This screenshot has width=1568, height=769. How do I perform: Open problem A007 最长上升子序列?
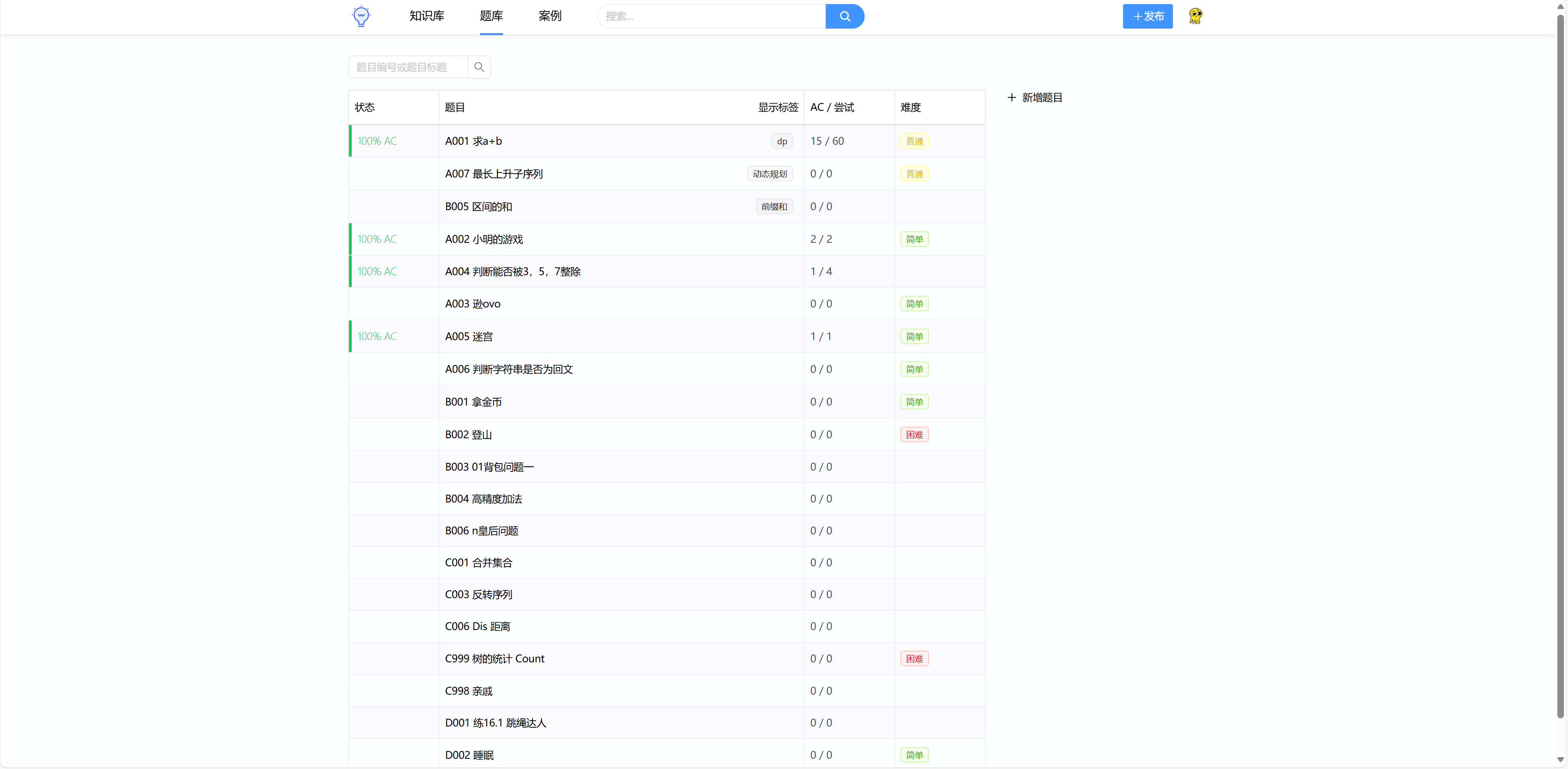(494, 174)
